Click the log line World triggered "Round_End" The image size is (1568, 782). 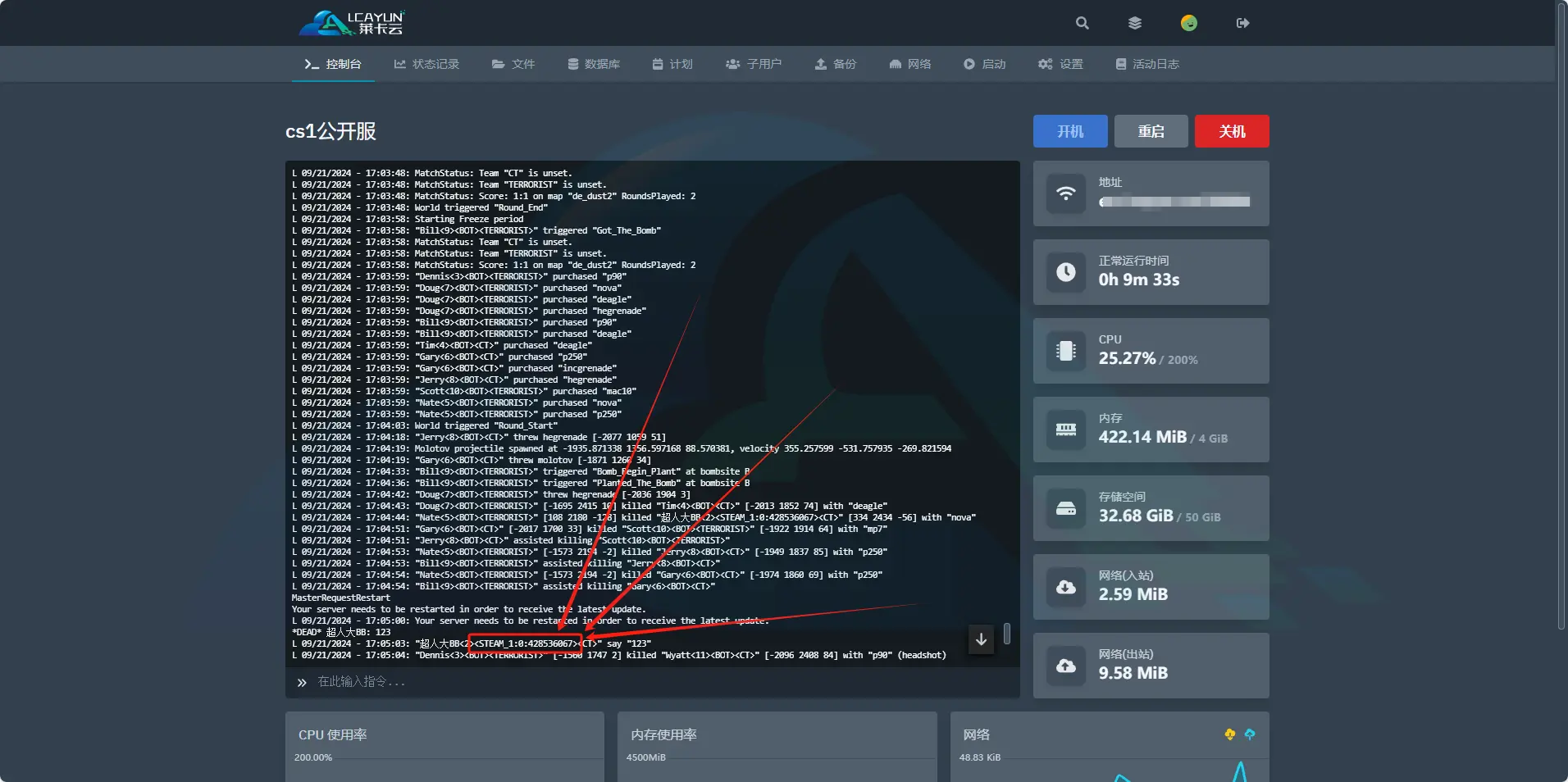[x=420, y=207]
